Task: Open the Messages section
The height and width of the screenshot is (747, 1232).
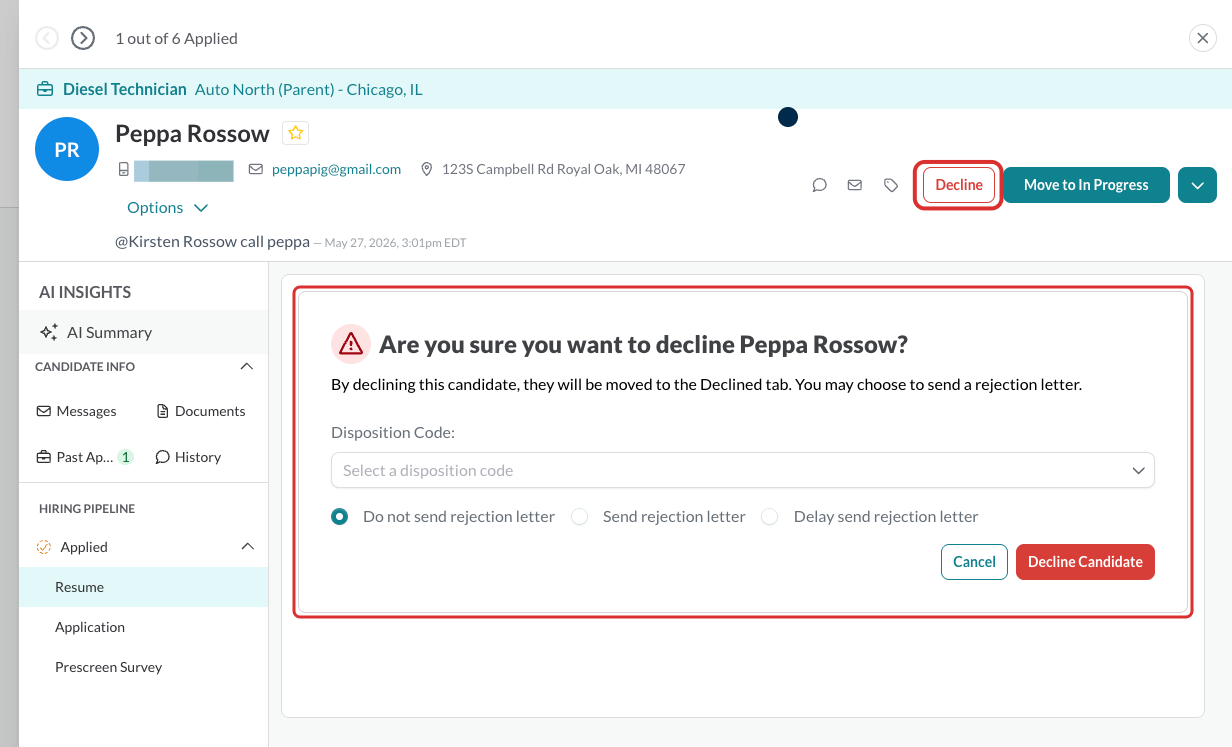Action: [x=77, y=411]
